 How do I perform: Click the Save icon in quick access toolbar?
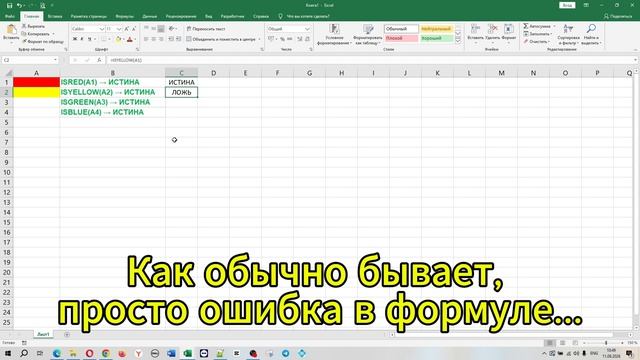point(9,5)
